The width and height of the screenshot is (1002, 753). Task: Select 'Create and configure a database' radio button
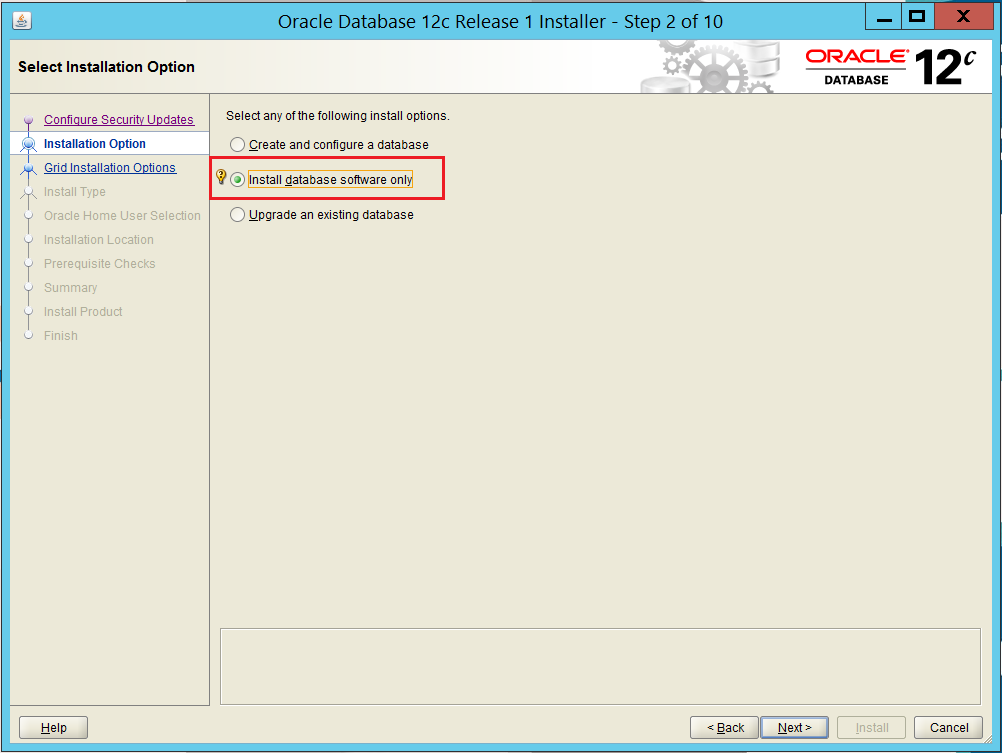click(237, 144)
